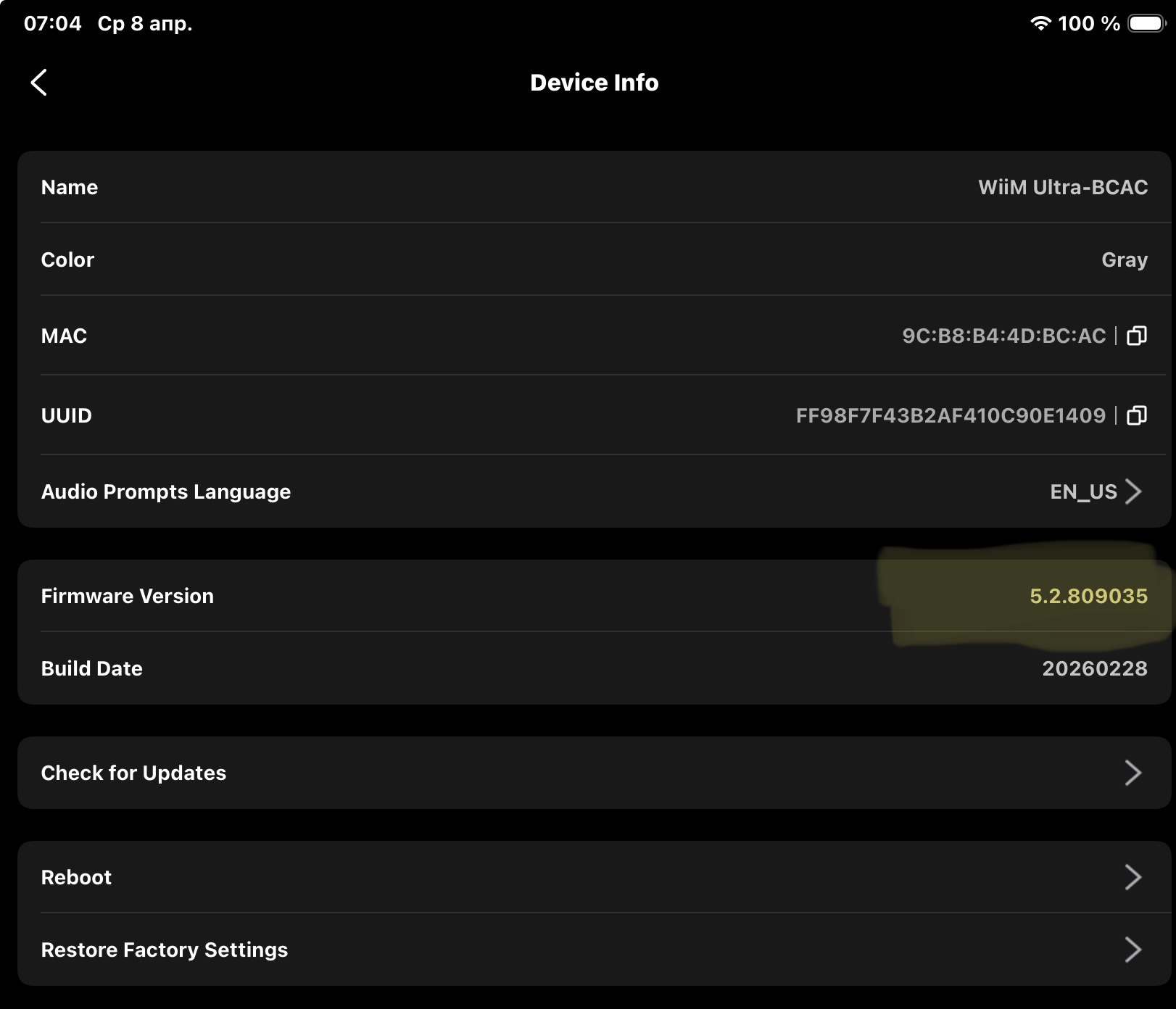Open the Audio Prompts Language setting

[x=166, y=491]
